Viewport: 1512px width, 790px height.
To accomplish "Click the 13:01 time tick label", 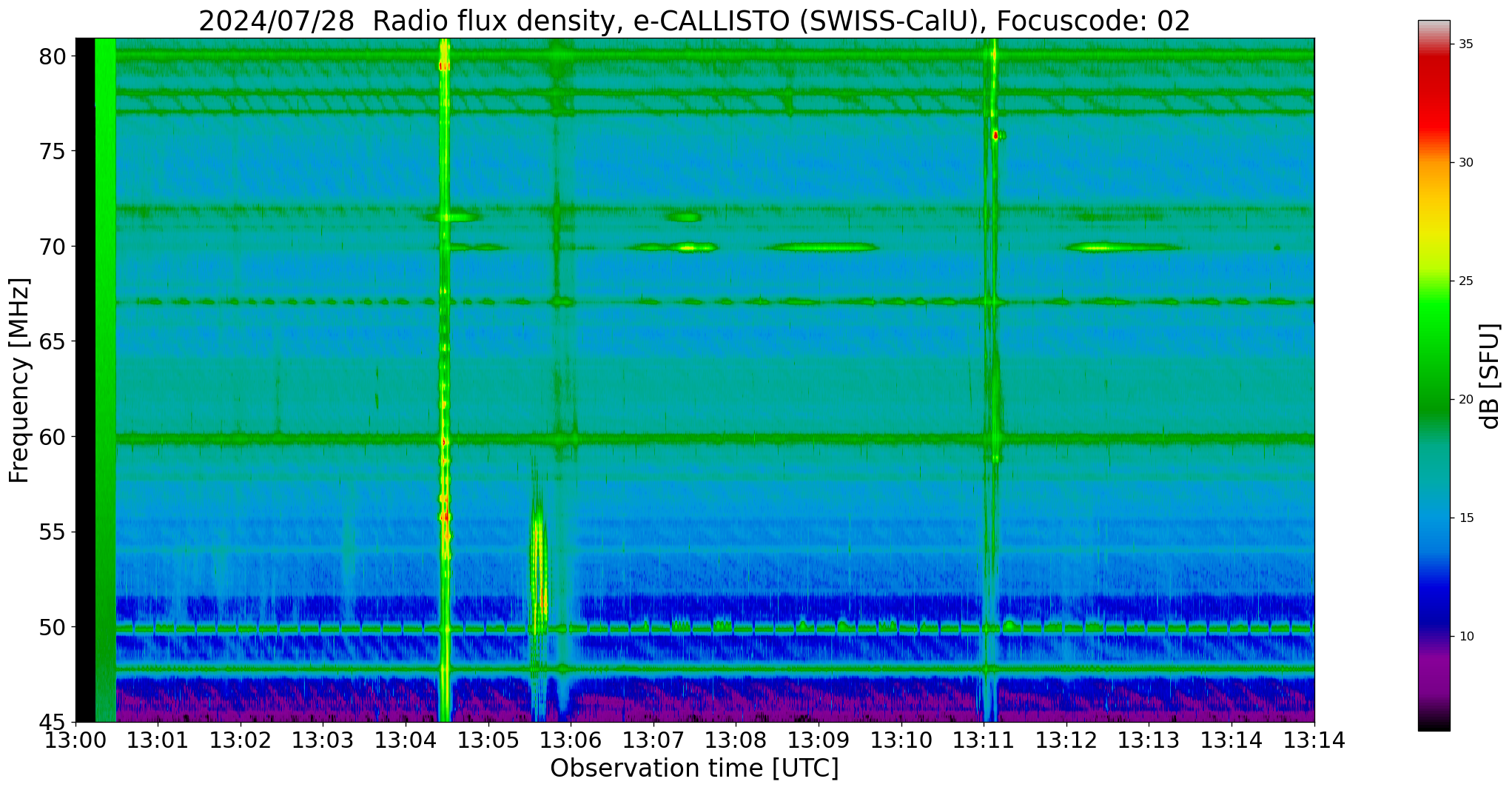I will tap(158, 740).
